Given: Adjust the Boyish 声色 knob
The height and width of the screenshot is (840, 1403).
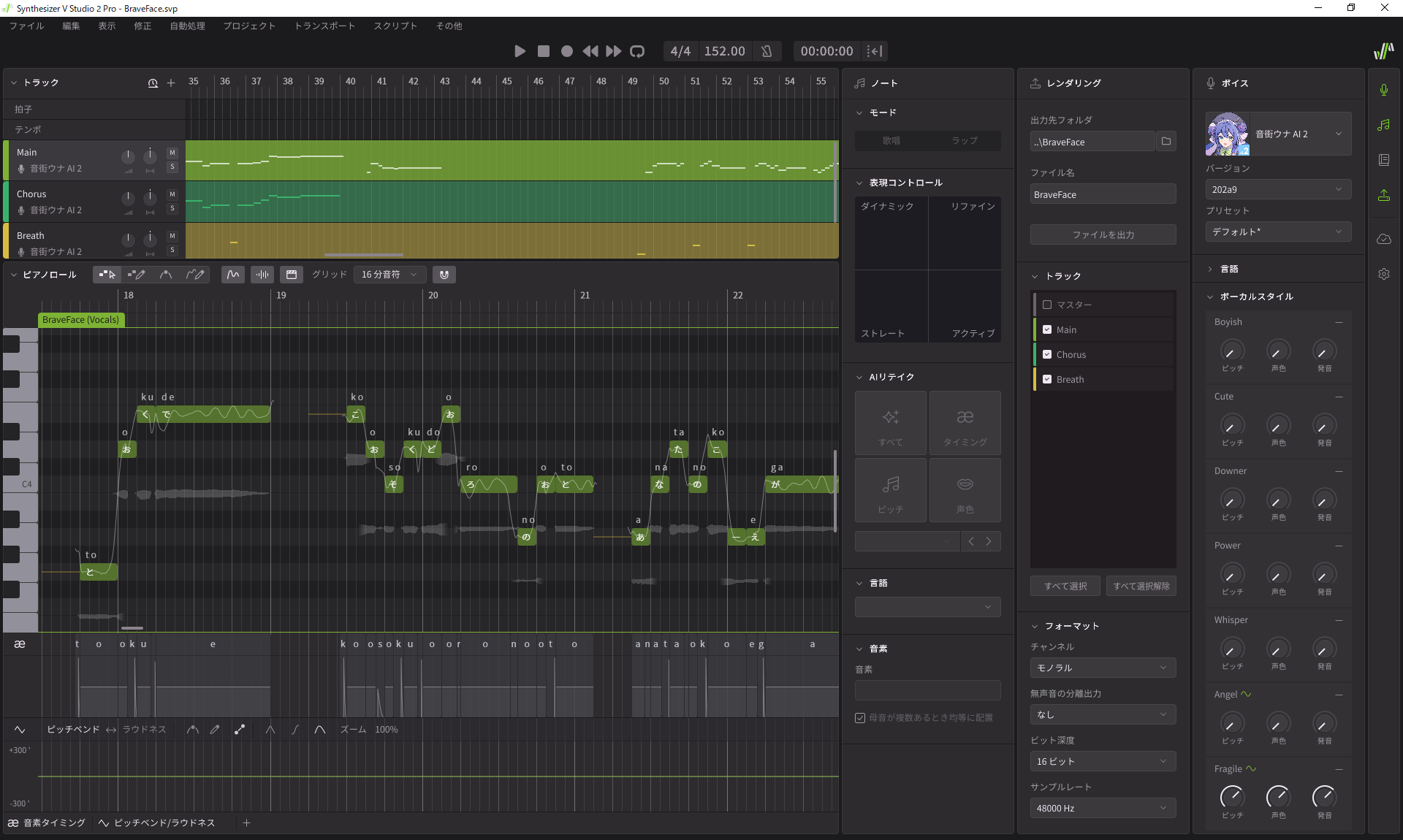Looking at the screenshot, I should [x=1278, y=351].
